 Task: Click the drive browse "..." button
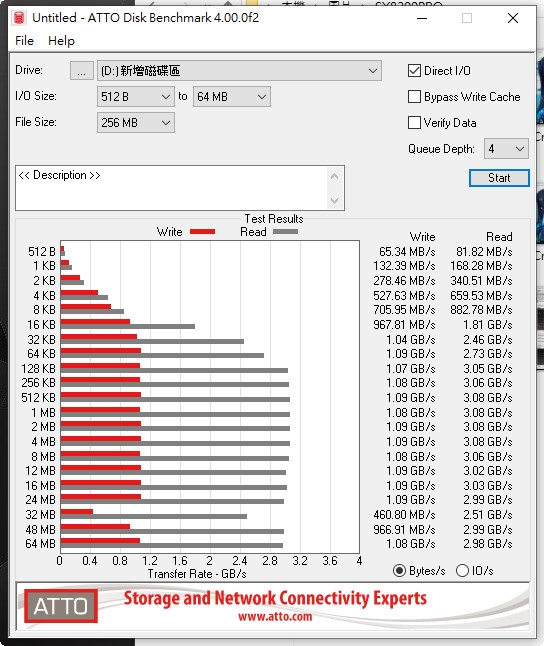tap(82, 71)
